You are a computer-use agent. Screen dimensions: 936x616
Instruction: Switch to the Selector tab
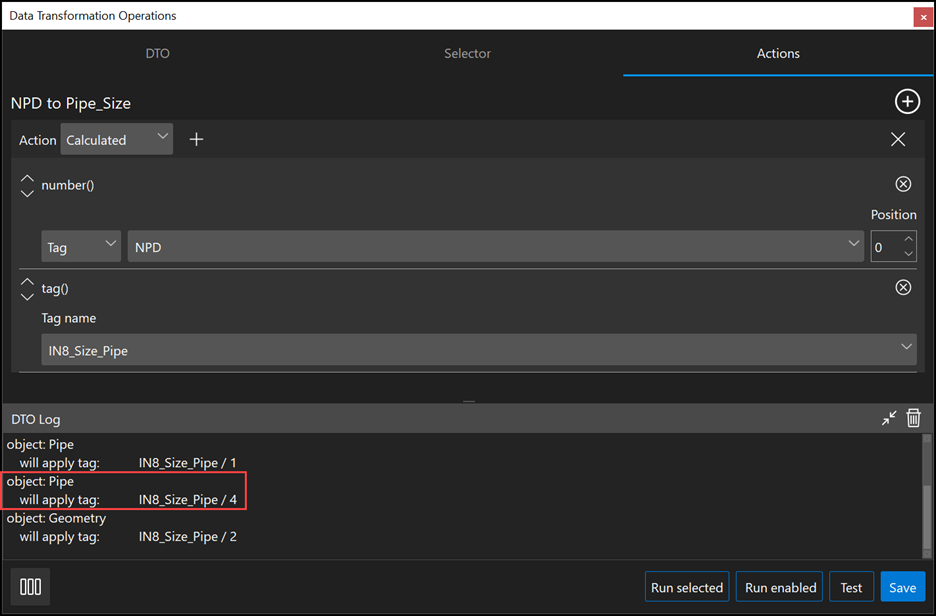point(467,54)
